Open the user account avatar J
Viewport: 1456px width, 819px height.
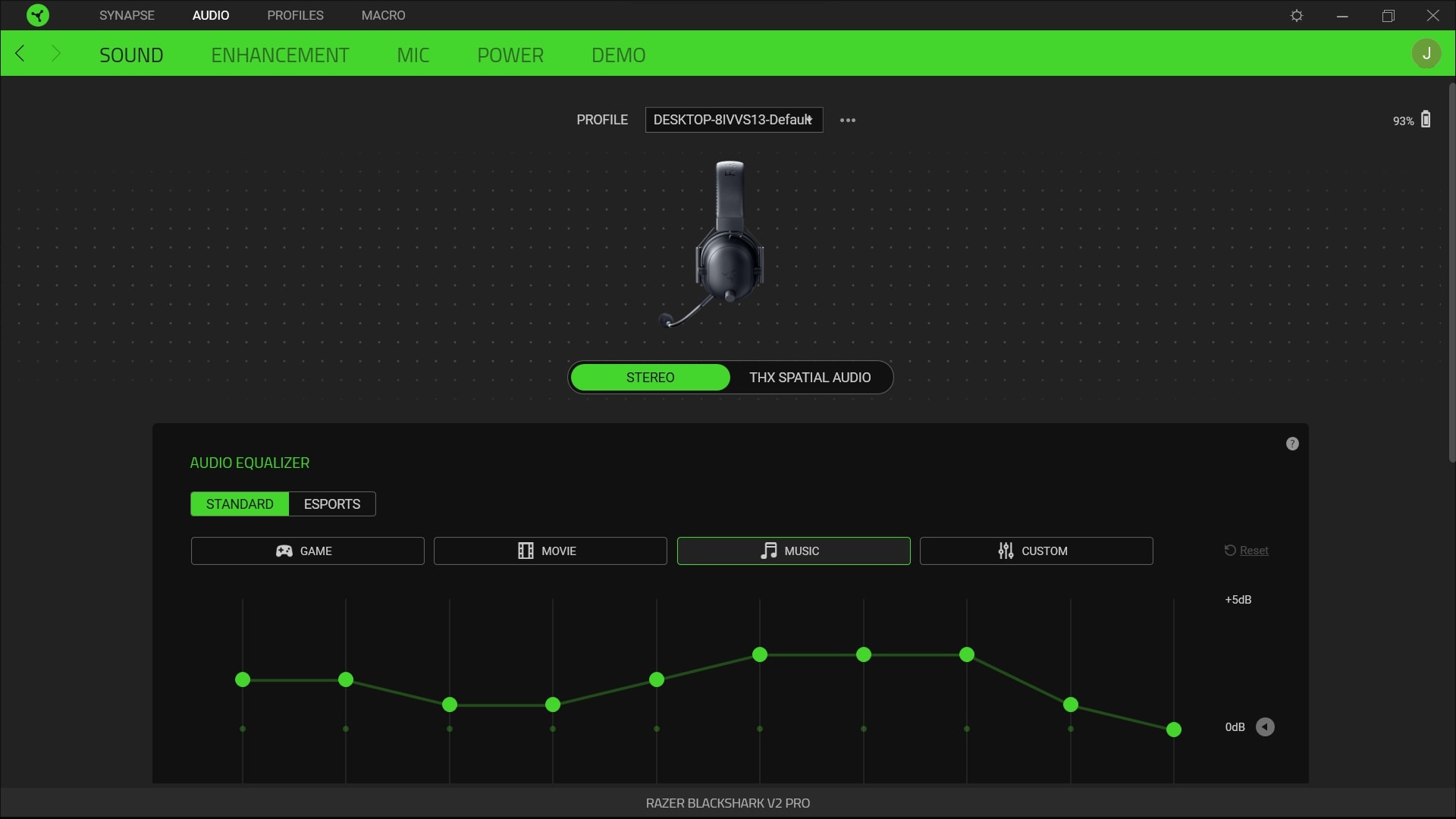coord(1426,53)
